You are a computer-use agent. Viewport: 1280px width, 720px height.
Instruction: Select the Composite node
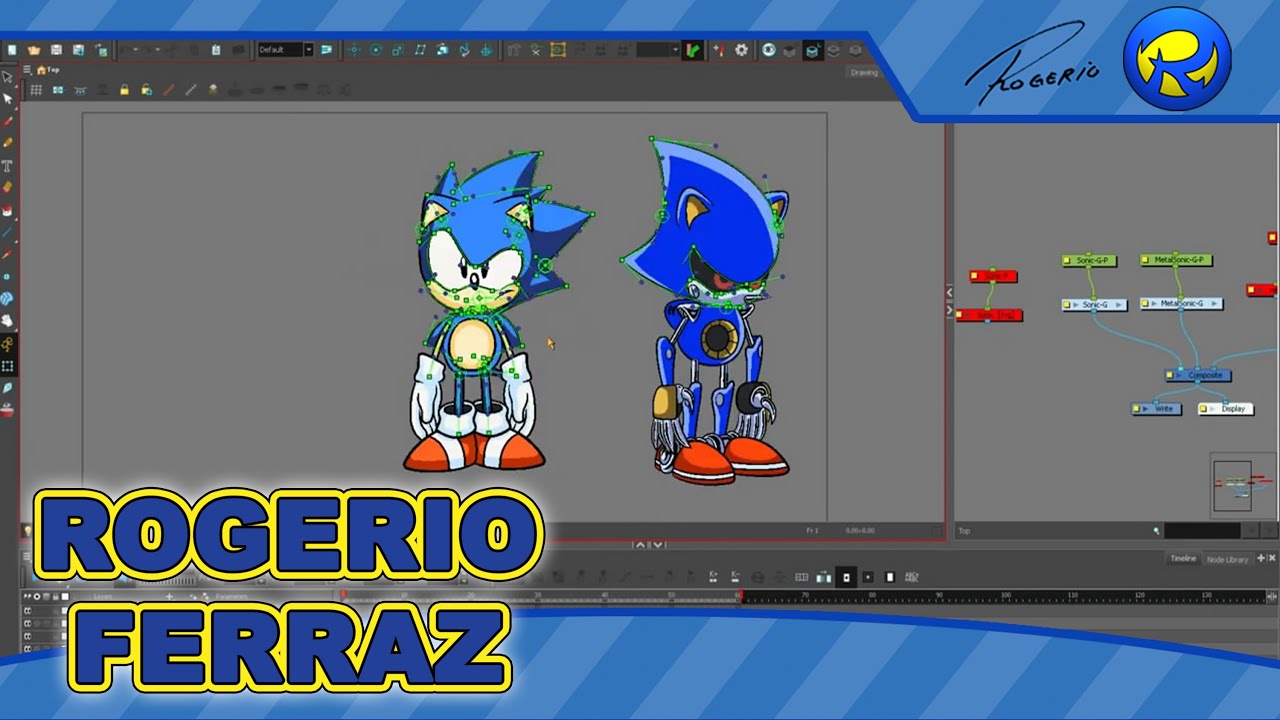[1198, 375]
